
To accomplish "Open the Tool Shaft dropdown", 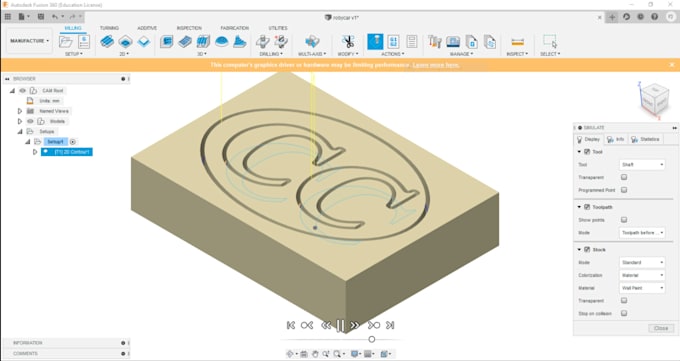I will click(642, 164).
